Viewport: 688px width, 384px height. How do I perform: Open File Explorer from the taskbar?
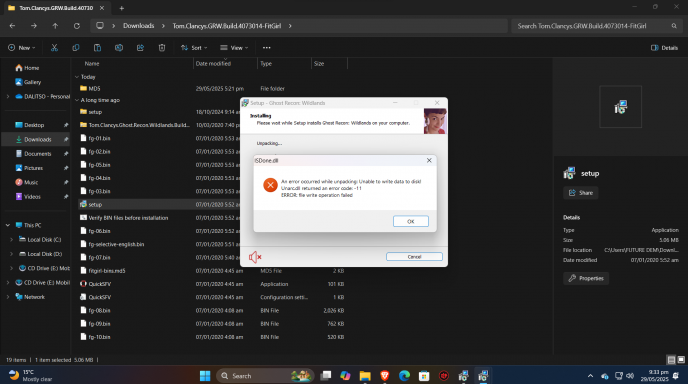[x=365, y=376]
